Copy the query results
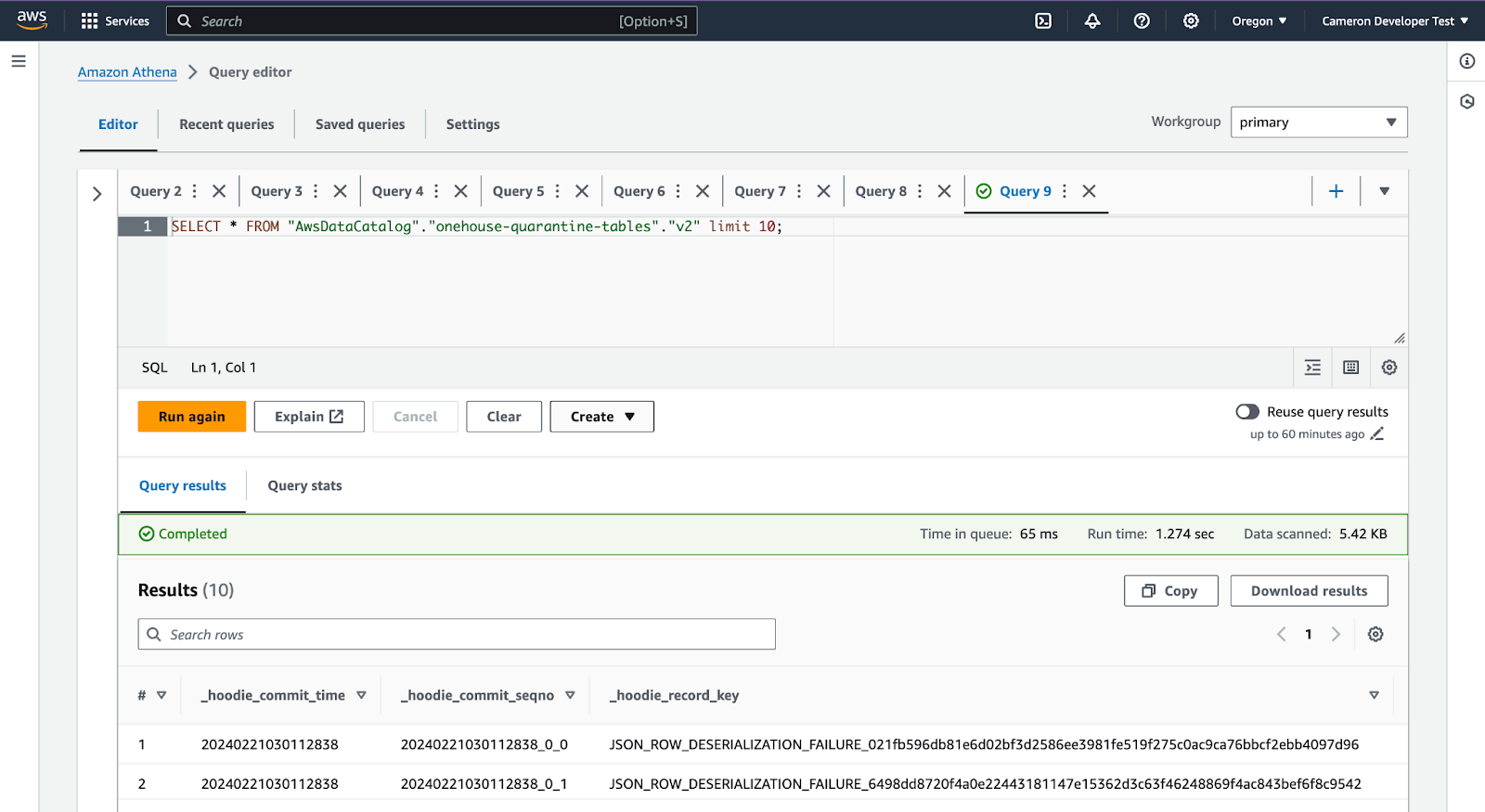The height and width of the screenshot is (812, 1485). (1171, 591)
